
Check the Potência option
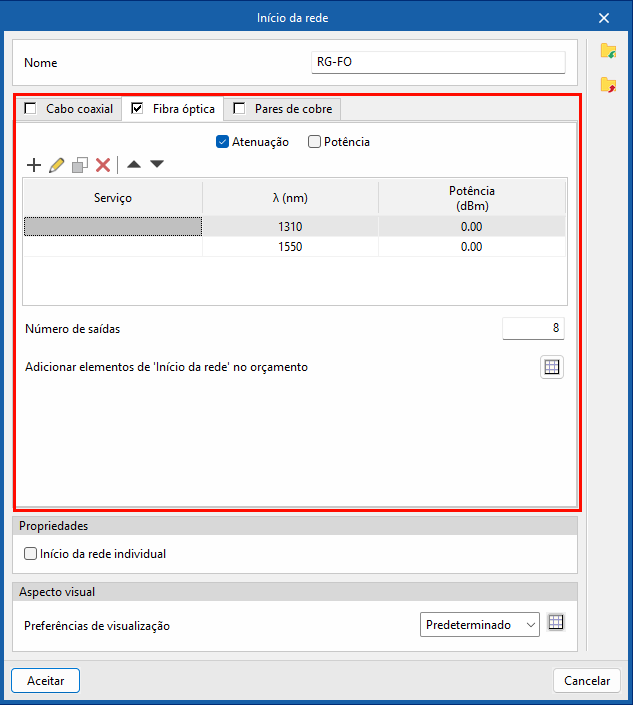tap(314, 142)
